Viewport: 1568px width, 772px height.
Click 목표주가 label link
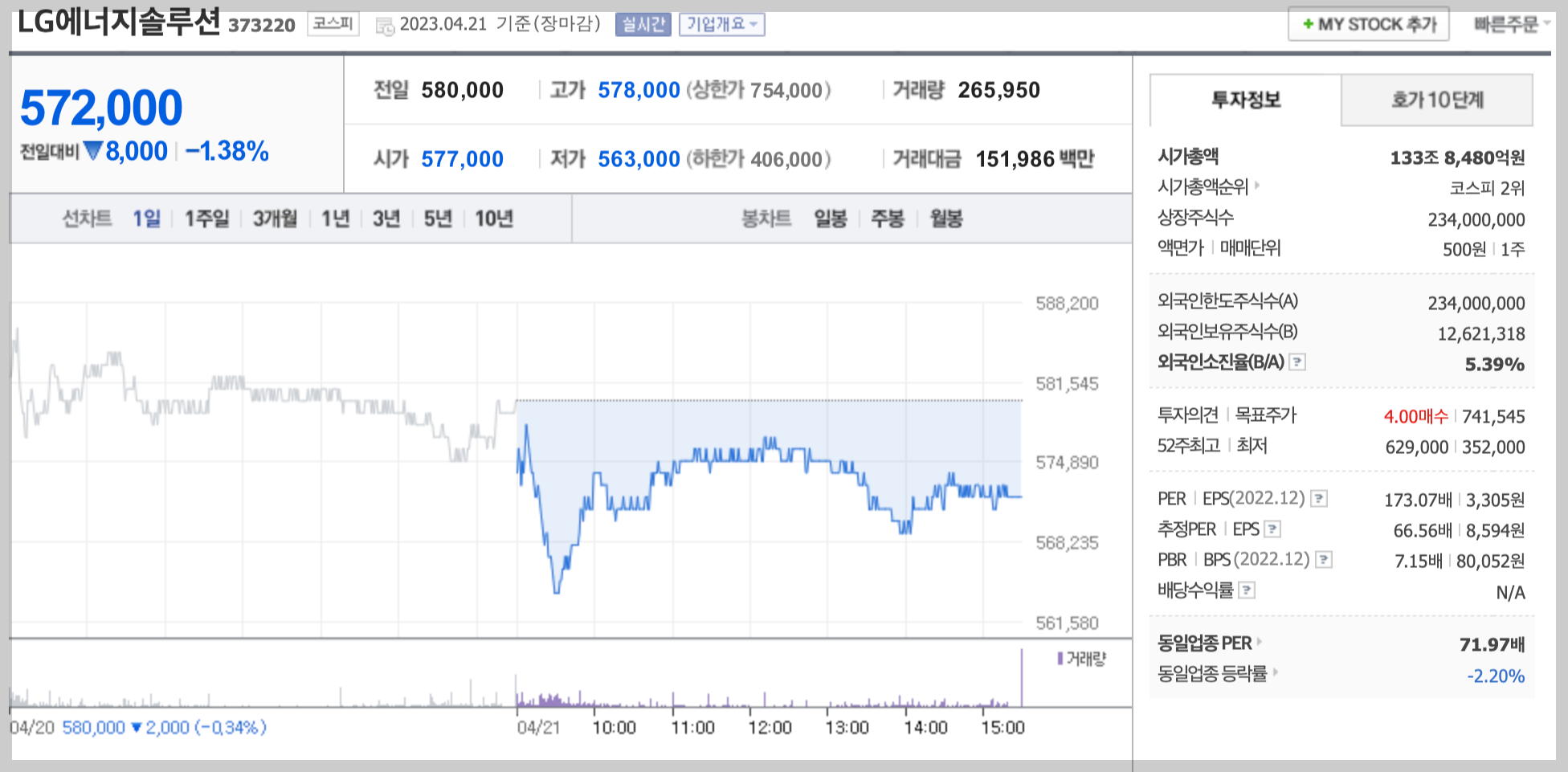pyautogui.click(x=1265, y=415)
